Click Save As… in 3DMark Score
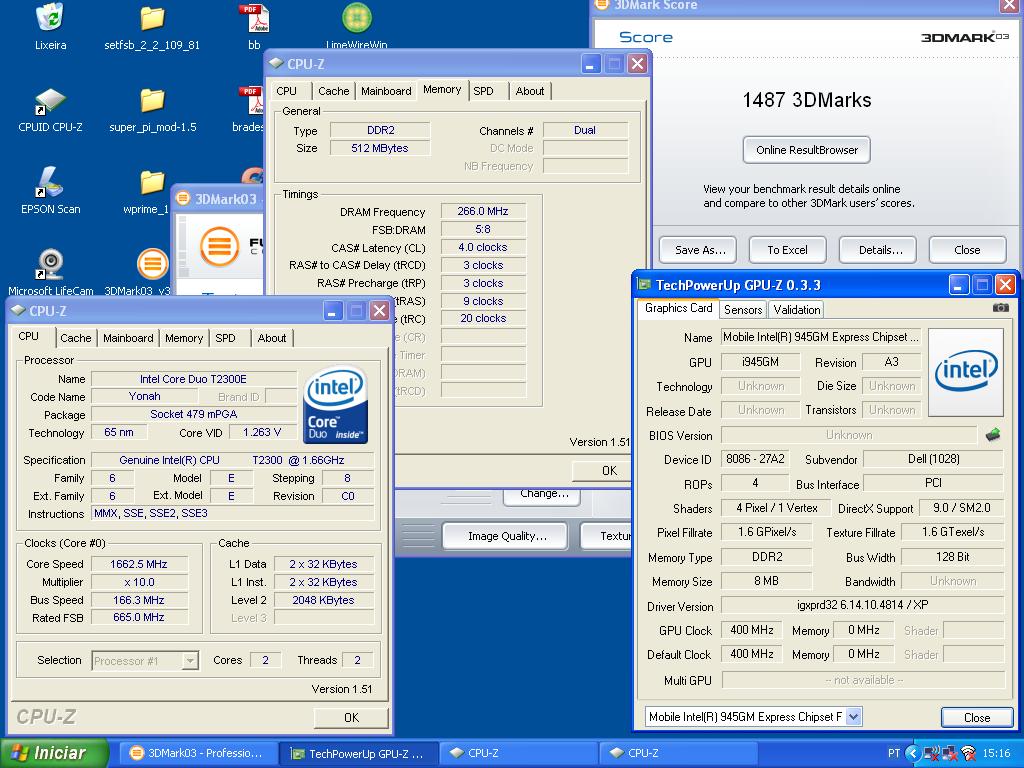This screenshot has width=1024, height=768. pyautogui.click(x=700, y=249)
